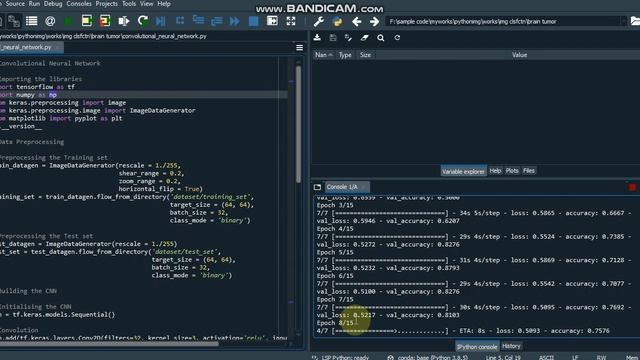Screen dimensions: 640x360
Task: Re-run the last script
Action: point(142,21)
